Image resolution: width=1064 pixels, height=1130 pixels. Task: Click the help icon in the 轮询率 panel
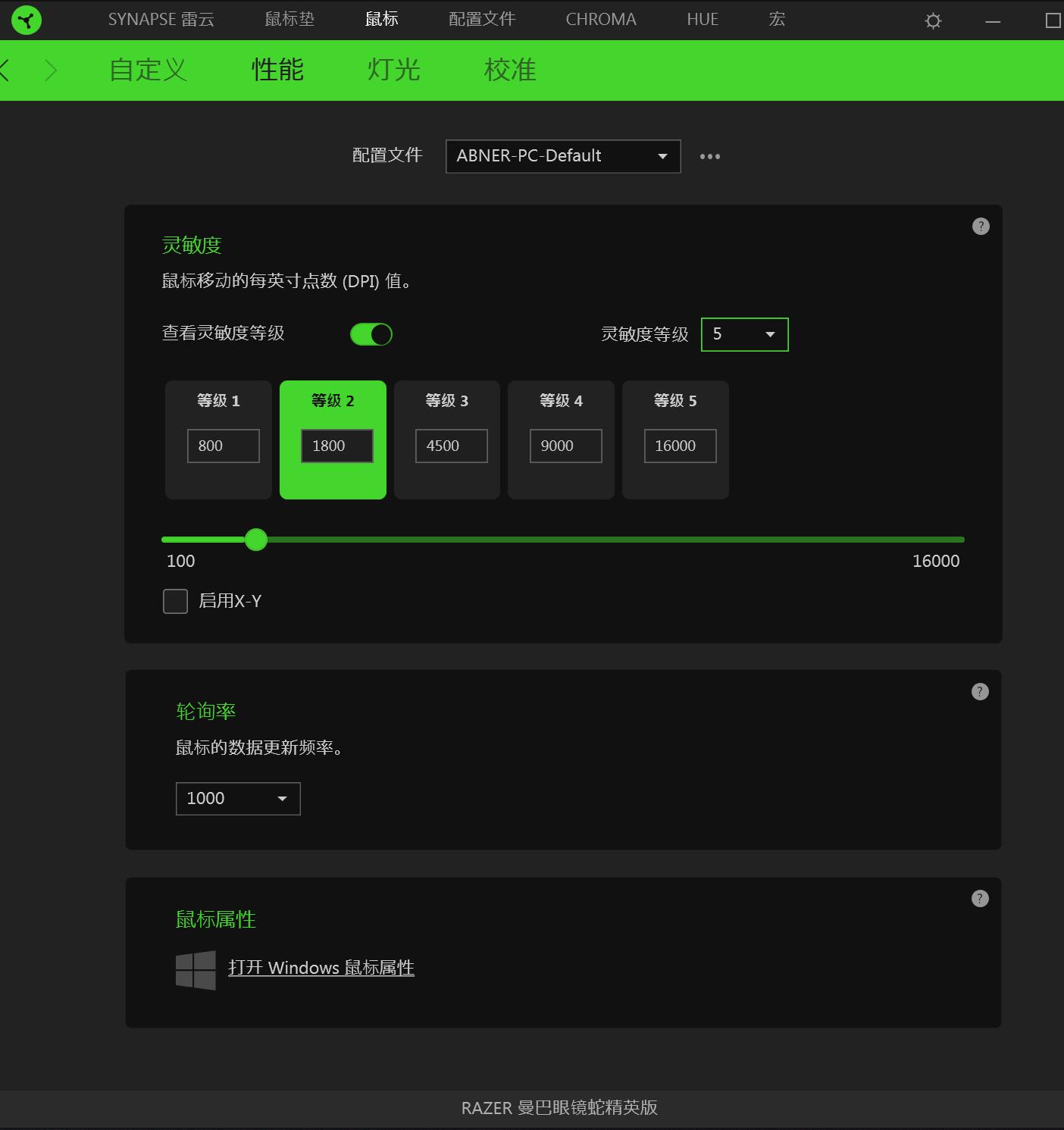980,690
